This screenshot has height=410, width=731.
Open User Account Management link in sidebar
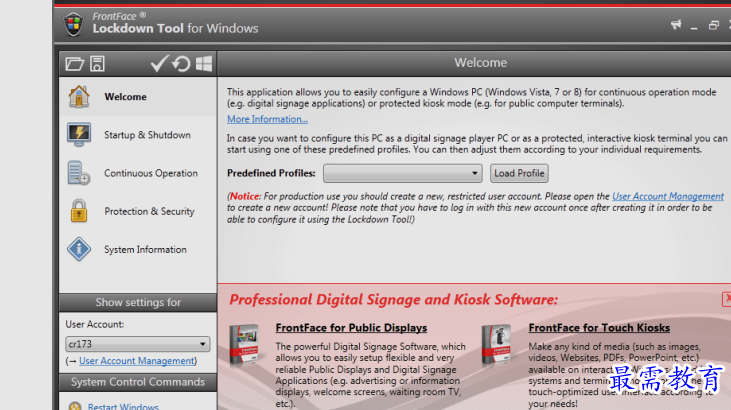tap(137, 361)
